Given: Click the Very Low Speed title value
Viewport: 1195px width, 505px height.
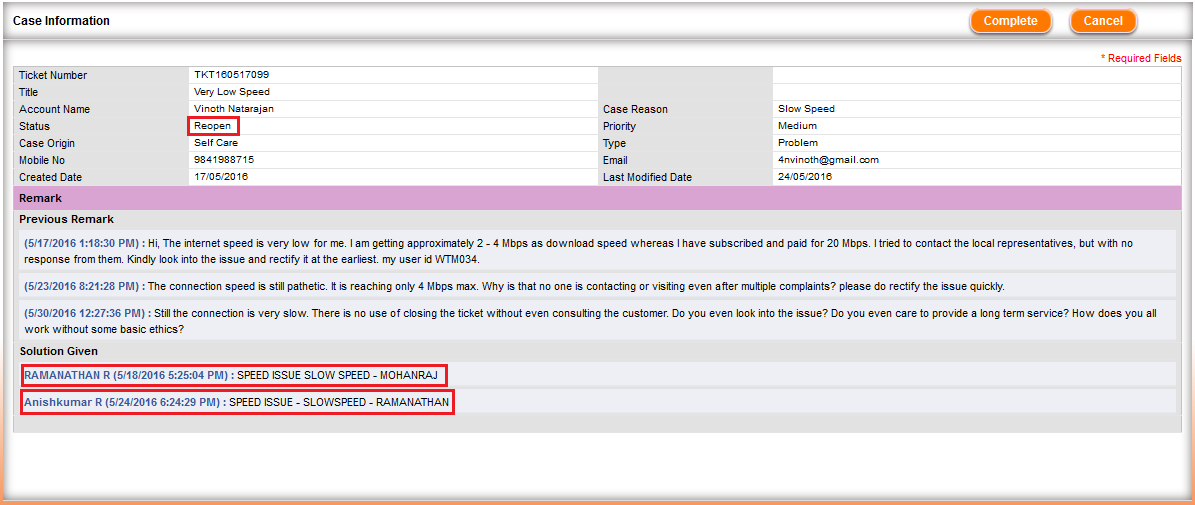Looking at the screenshot, I should [232, 92].
